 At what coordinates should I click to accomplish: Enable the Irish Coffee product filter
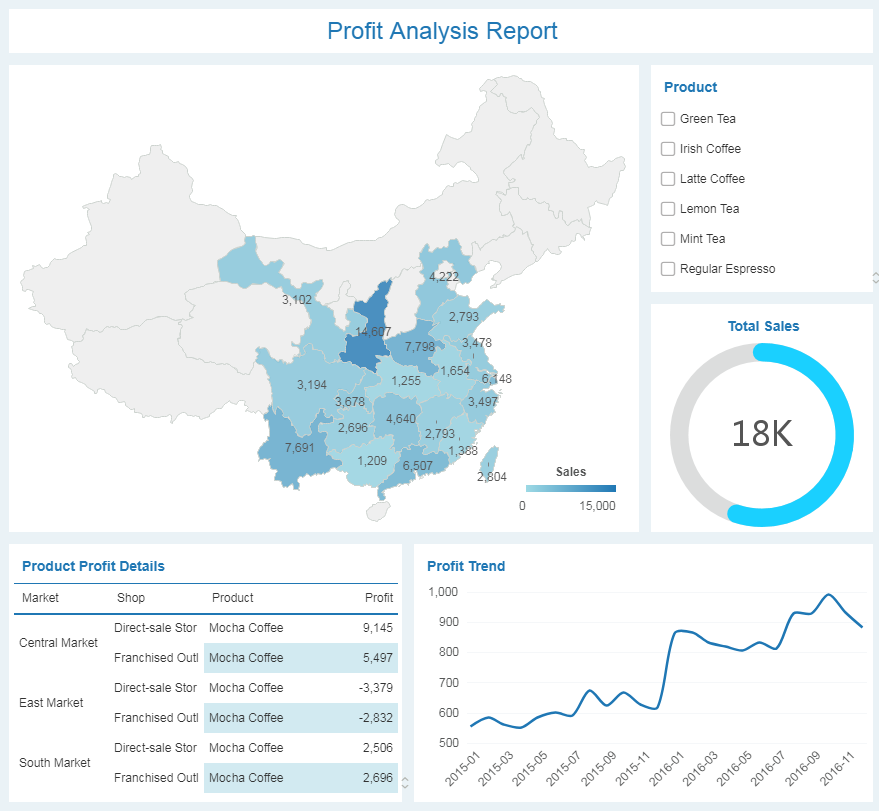[668, 149]
